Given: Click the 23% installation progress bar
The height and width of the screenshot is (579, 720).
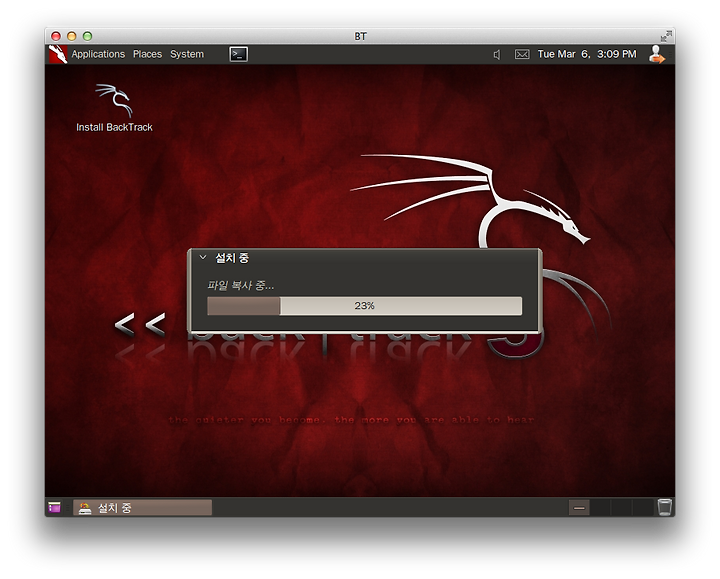Looking at the screenshot, I should pyautogui.click(x=365, y=306).
